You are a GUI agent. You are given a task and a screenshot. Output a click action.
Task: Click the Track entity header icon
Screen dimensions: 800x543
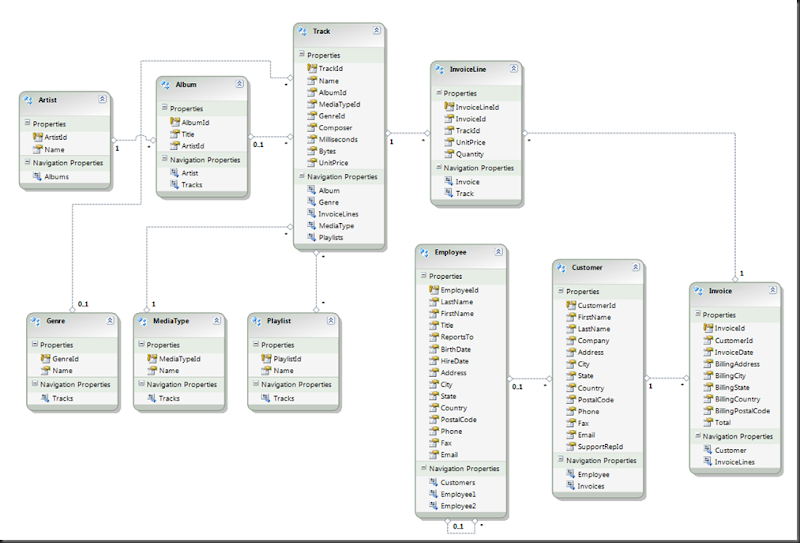[303, 31]
